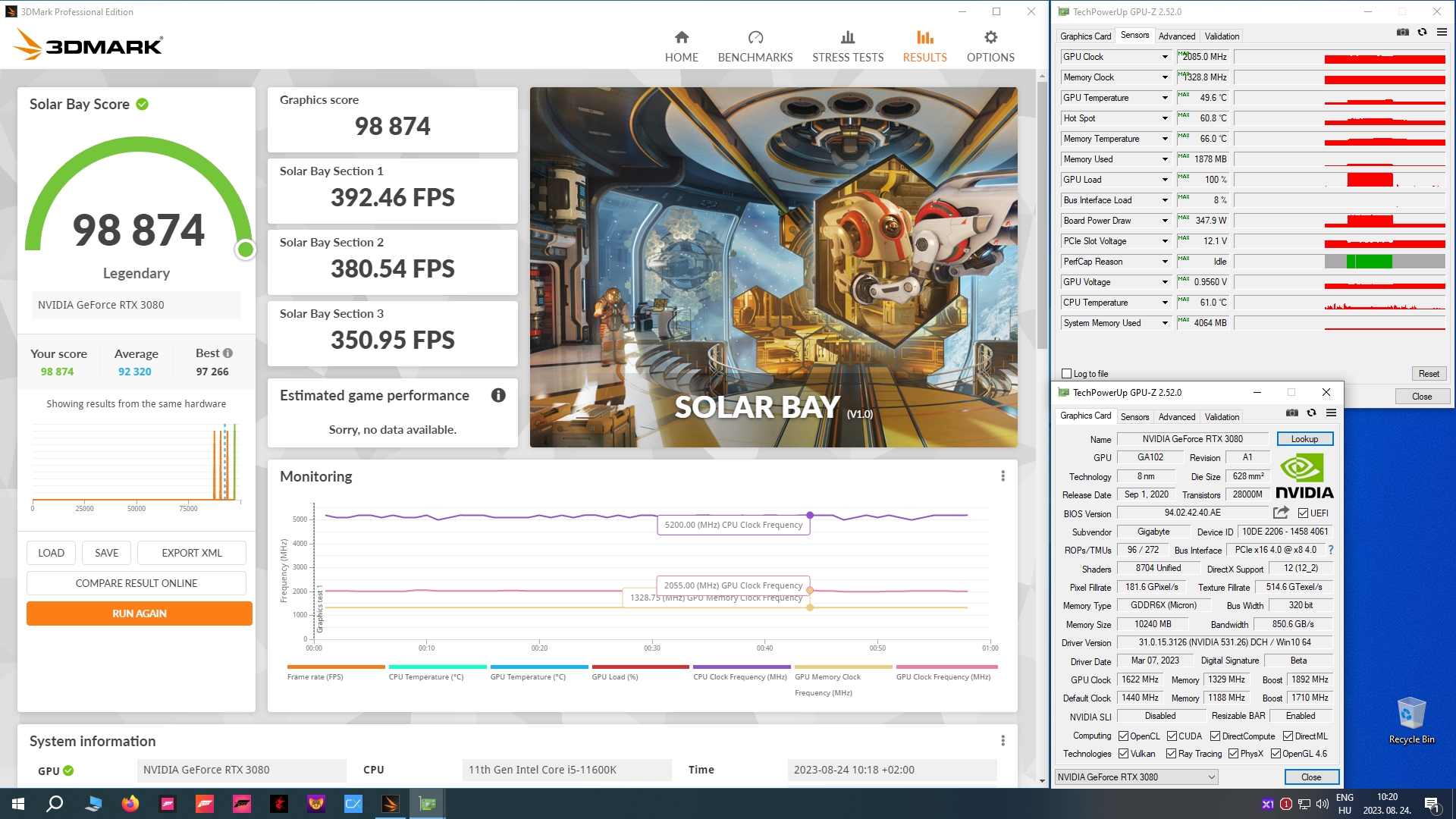1456x819 pixels.
Task: Switch to the 3DMark taskbar icon
Action: tap(391, 804)
